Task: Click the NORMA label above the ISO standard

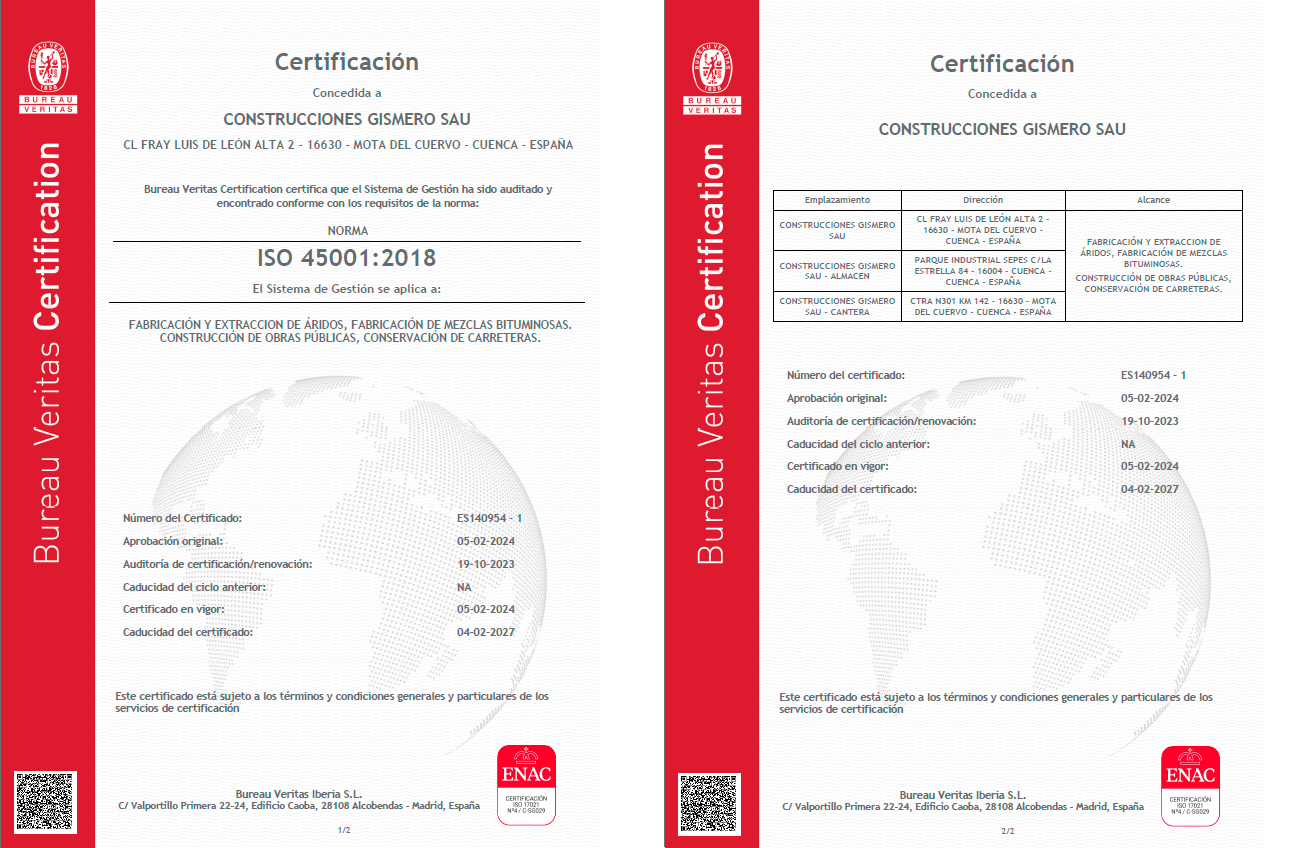Action: [347, 230]
